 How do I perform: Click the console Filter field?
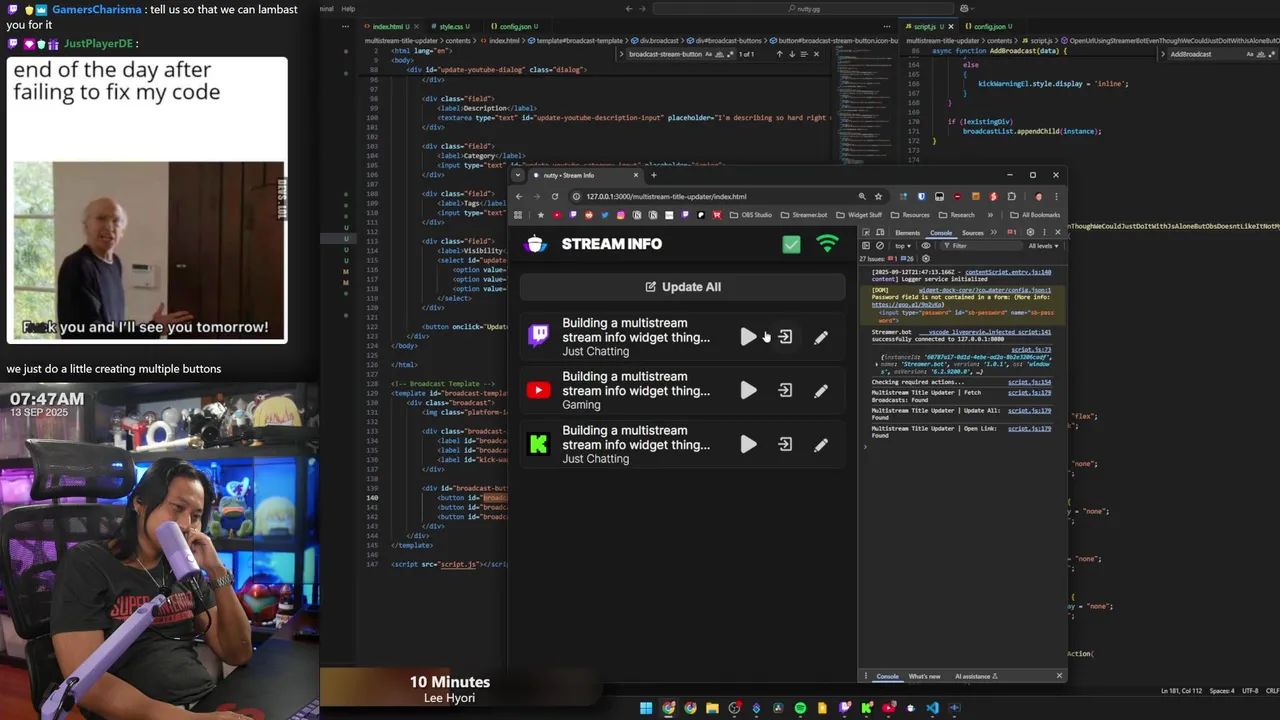983,246
